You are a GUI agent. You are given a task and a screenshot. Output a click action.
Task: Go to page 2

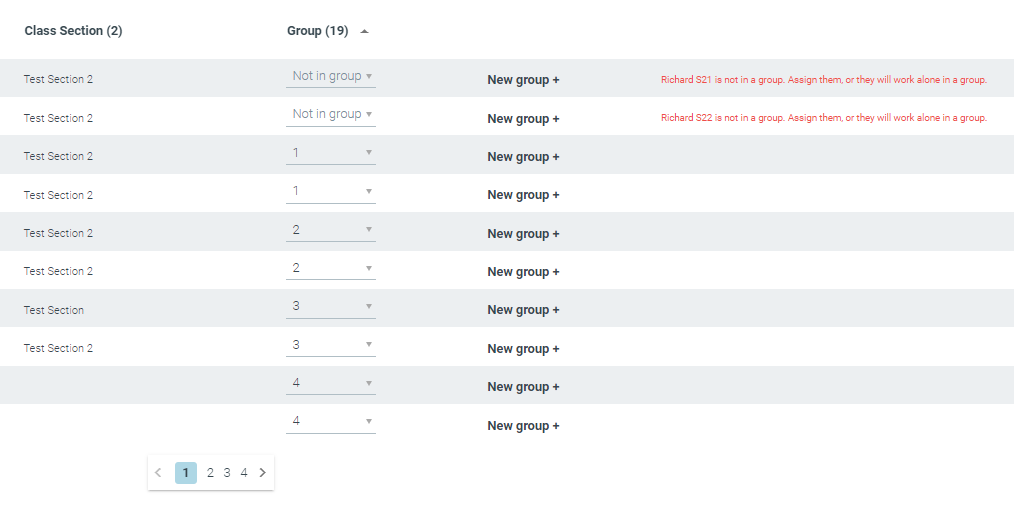point(210,473)
